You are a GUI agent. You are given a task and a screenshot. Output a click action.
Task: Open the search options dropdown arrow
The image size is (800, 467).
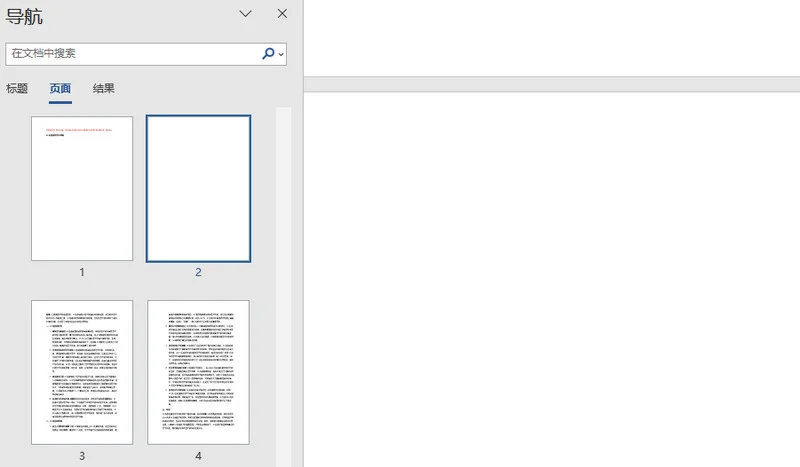click(281, 54)
